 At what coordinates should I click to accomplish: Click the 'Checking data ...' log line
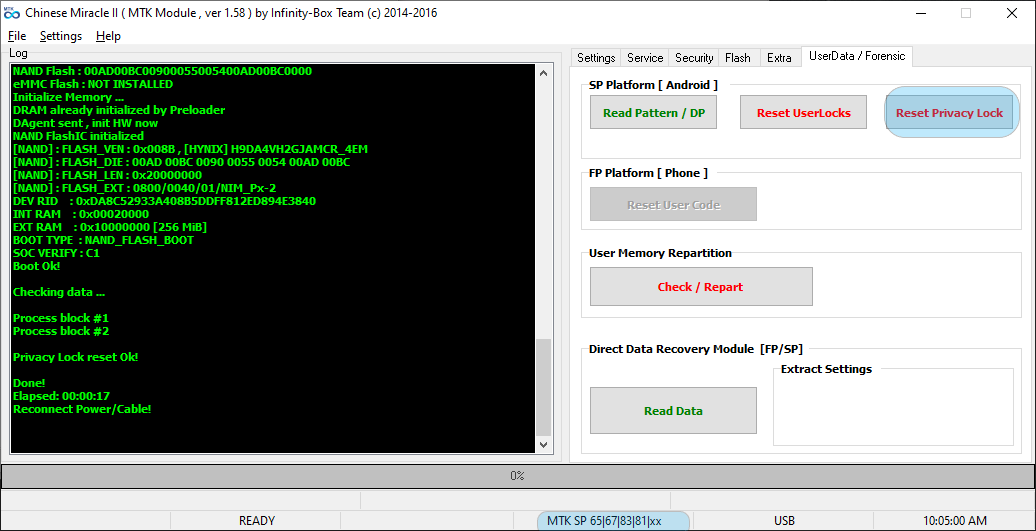click(59, 292)
